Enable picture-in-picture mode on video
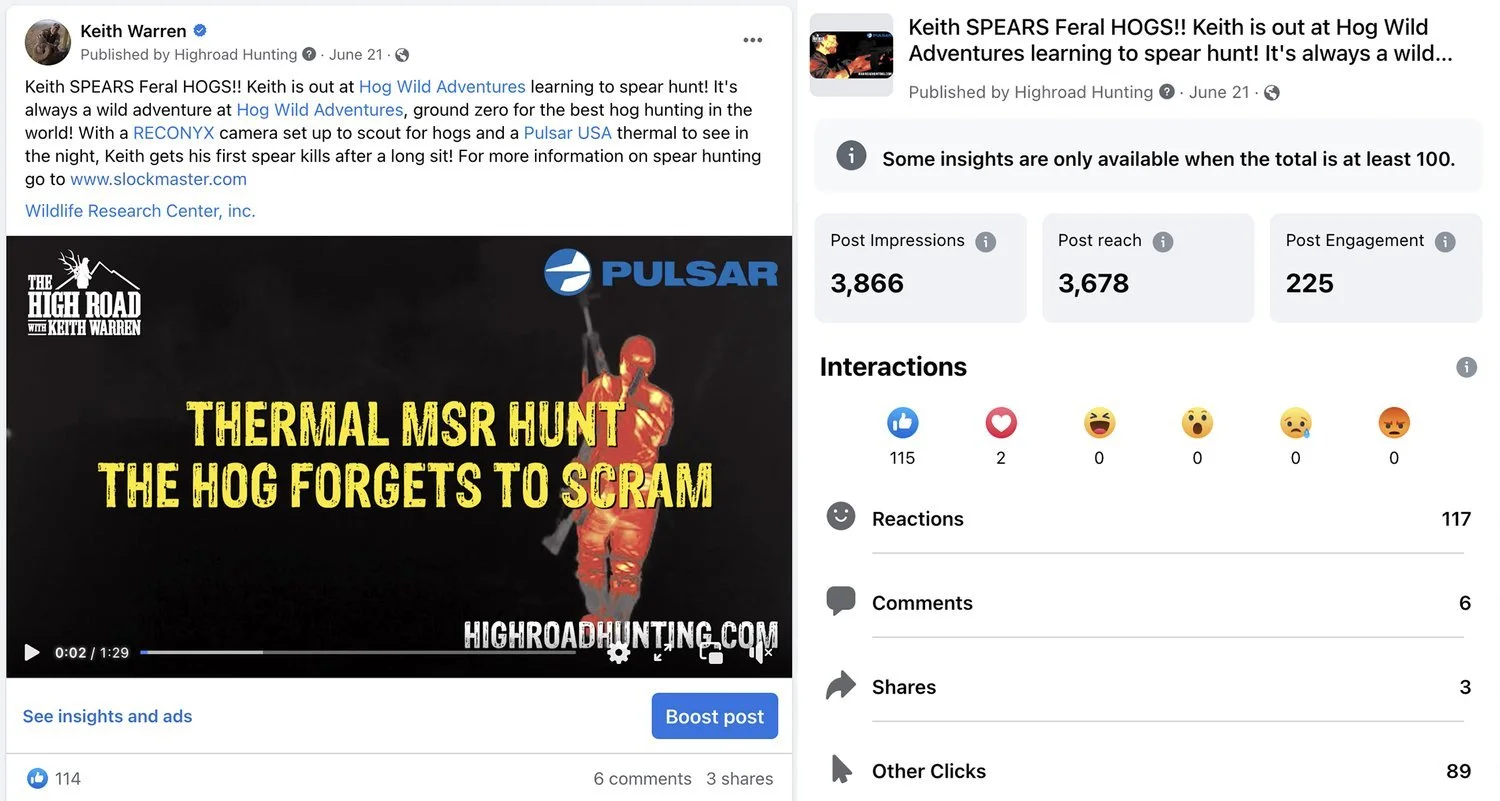 point(711,653)
